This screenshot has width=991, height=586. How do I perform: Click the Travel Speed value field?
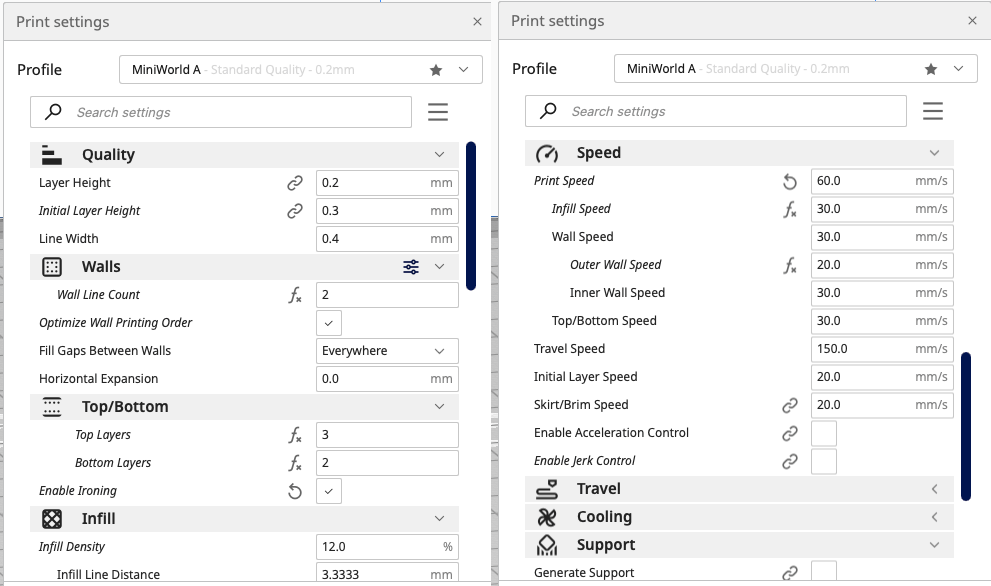pos(882,349)
